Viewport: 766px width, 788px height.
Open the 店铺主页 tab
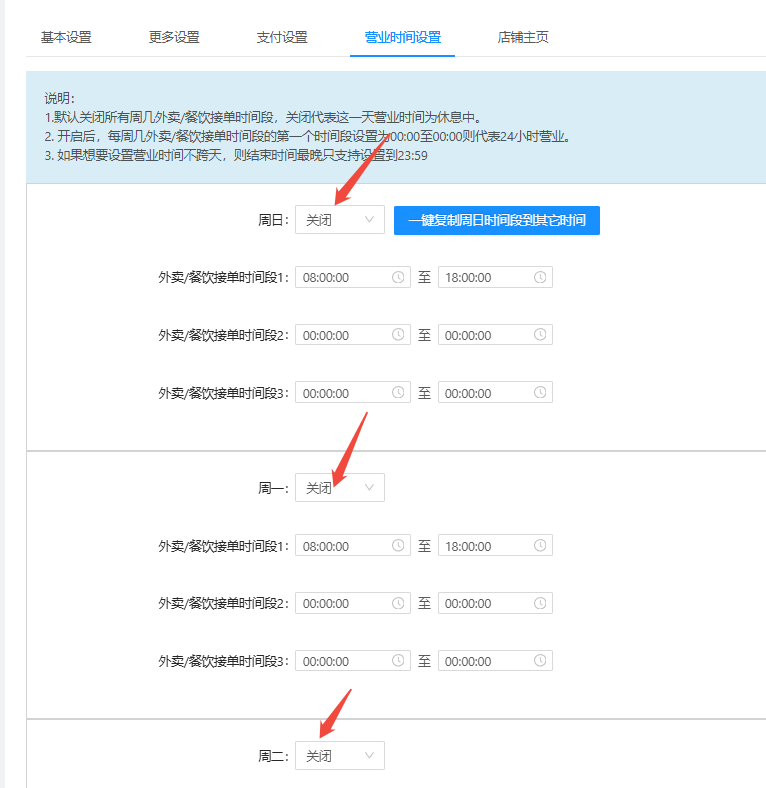coord(523,37)
